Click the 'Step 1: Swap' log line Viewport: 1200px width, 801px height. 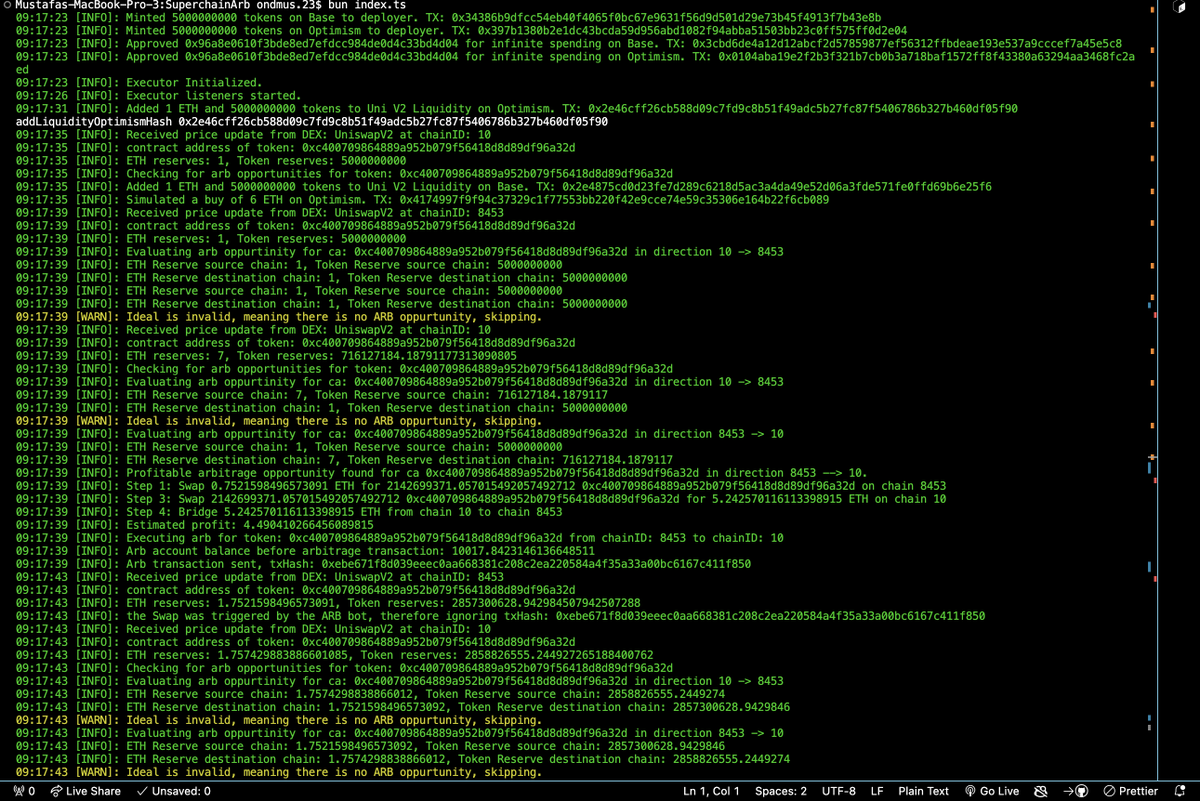[x=481, y=486]
